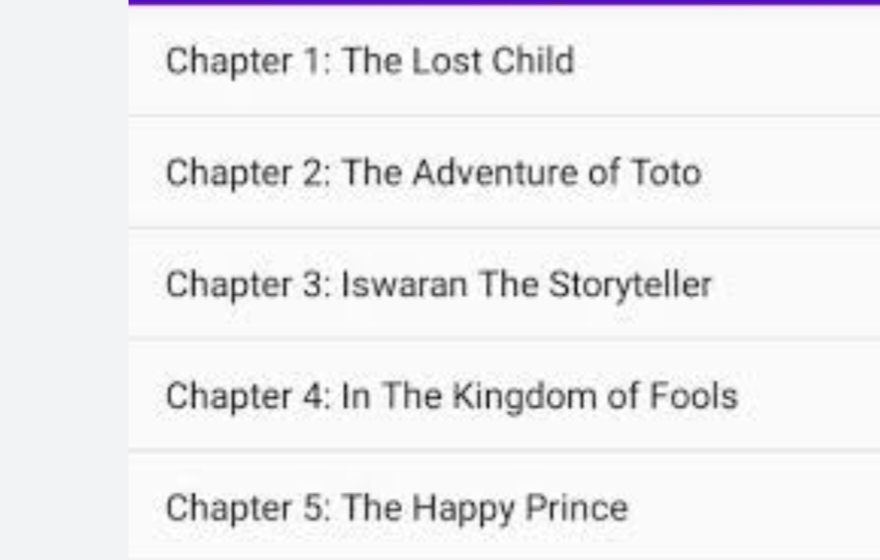Click the 'Adventure of Toto' title text
The image size is (880, 560).
point(557,172)
